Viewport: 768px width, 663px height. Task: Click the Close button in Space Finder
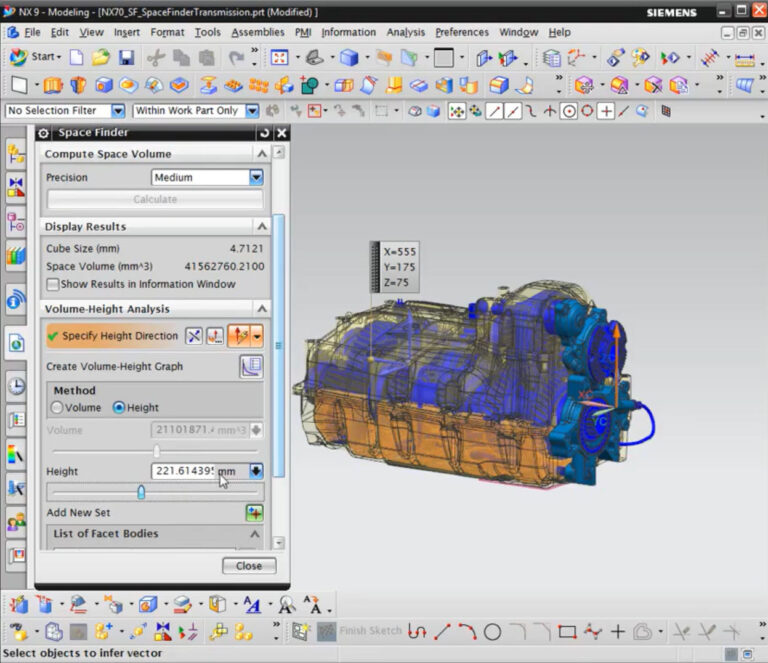click(x=249, y=566)
